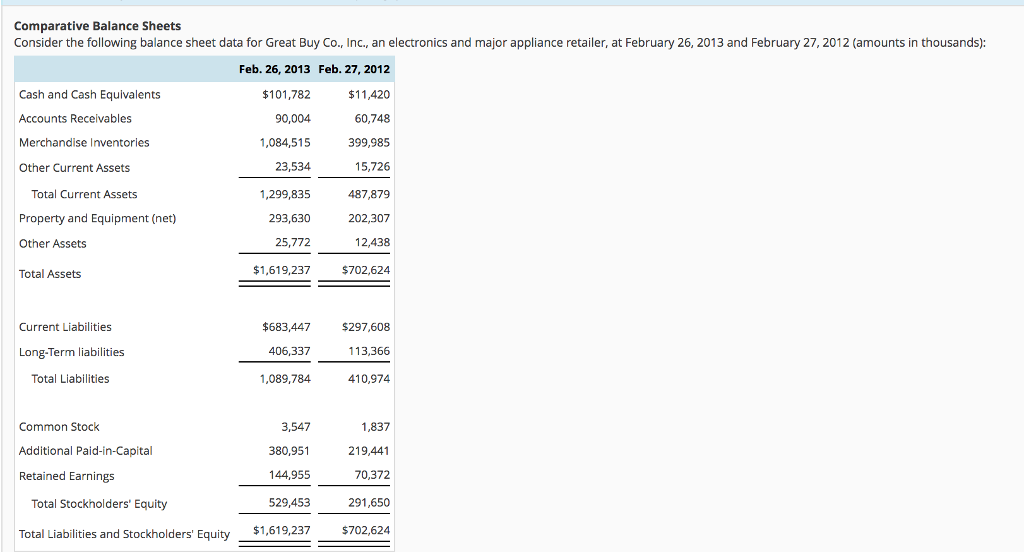
Task: Click the Common Stock row label
Action: 59,427
